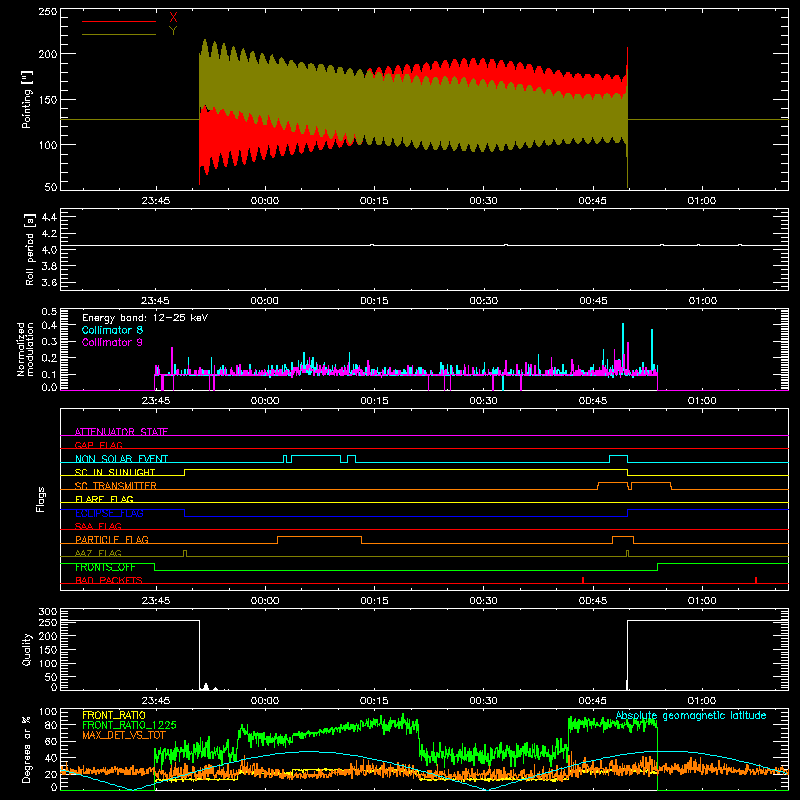Click the BAD_PACKETS flag label
This screenshot has width=800, height=800.
coord(109,580)
